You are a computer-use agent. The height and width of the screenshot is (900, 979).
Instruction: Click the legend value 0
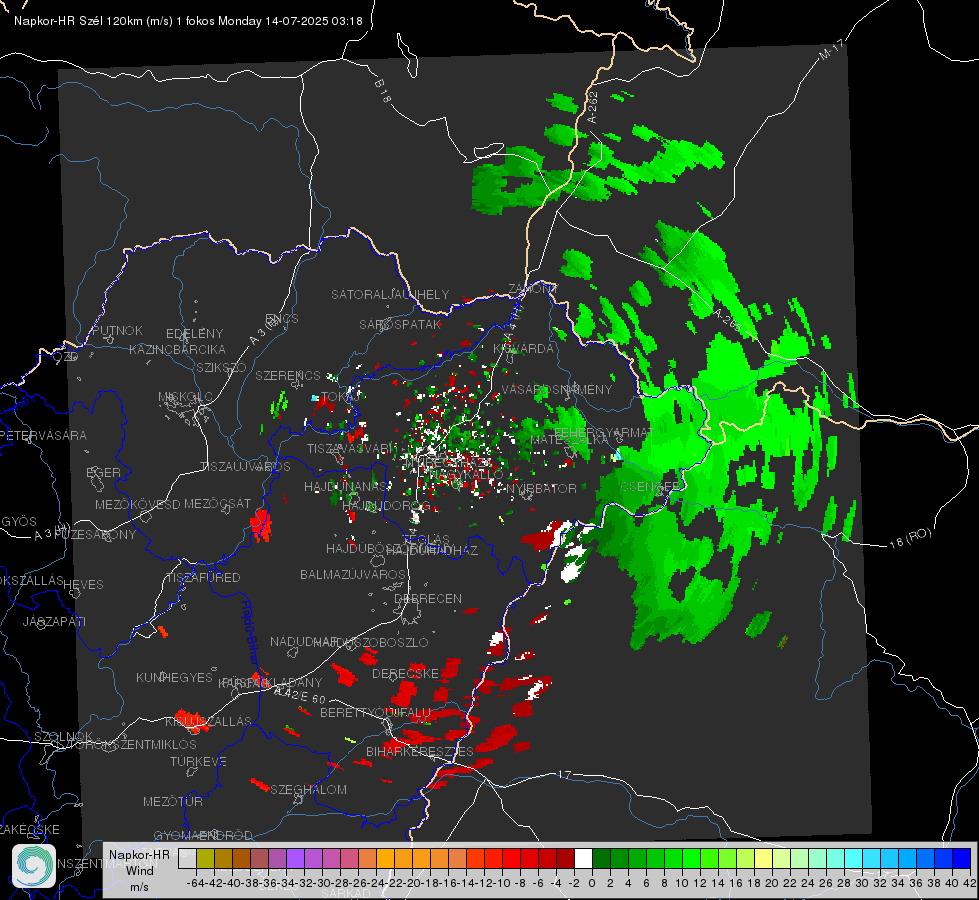pos(592,883)
